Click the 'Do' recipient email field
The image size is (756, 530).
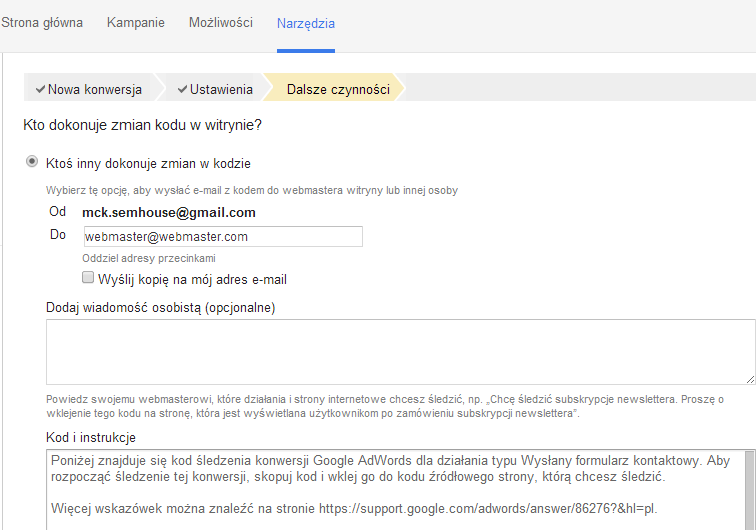pos(222,237)
